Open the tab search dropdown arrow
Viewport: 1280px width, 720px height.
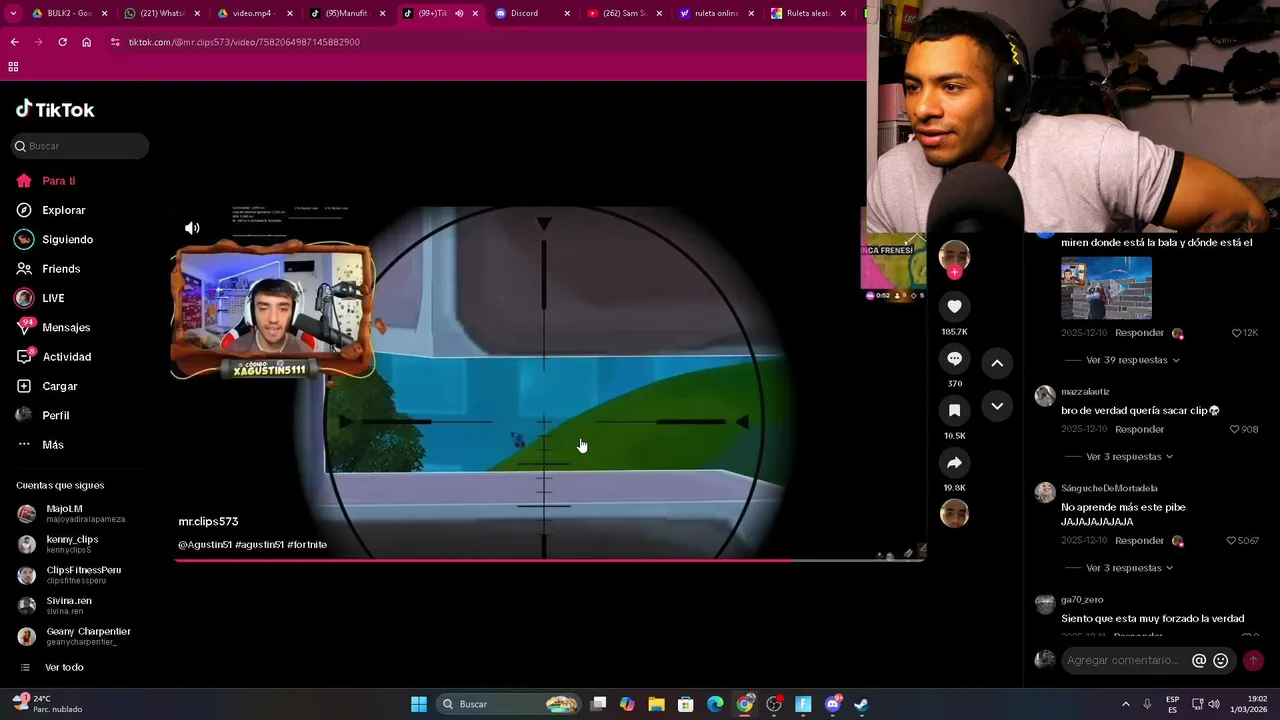pos(12,13)
